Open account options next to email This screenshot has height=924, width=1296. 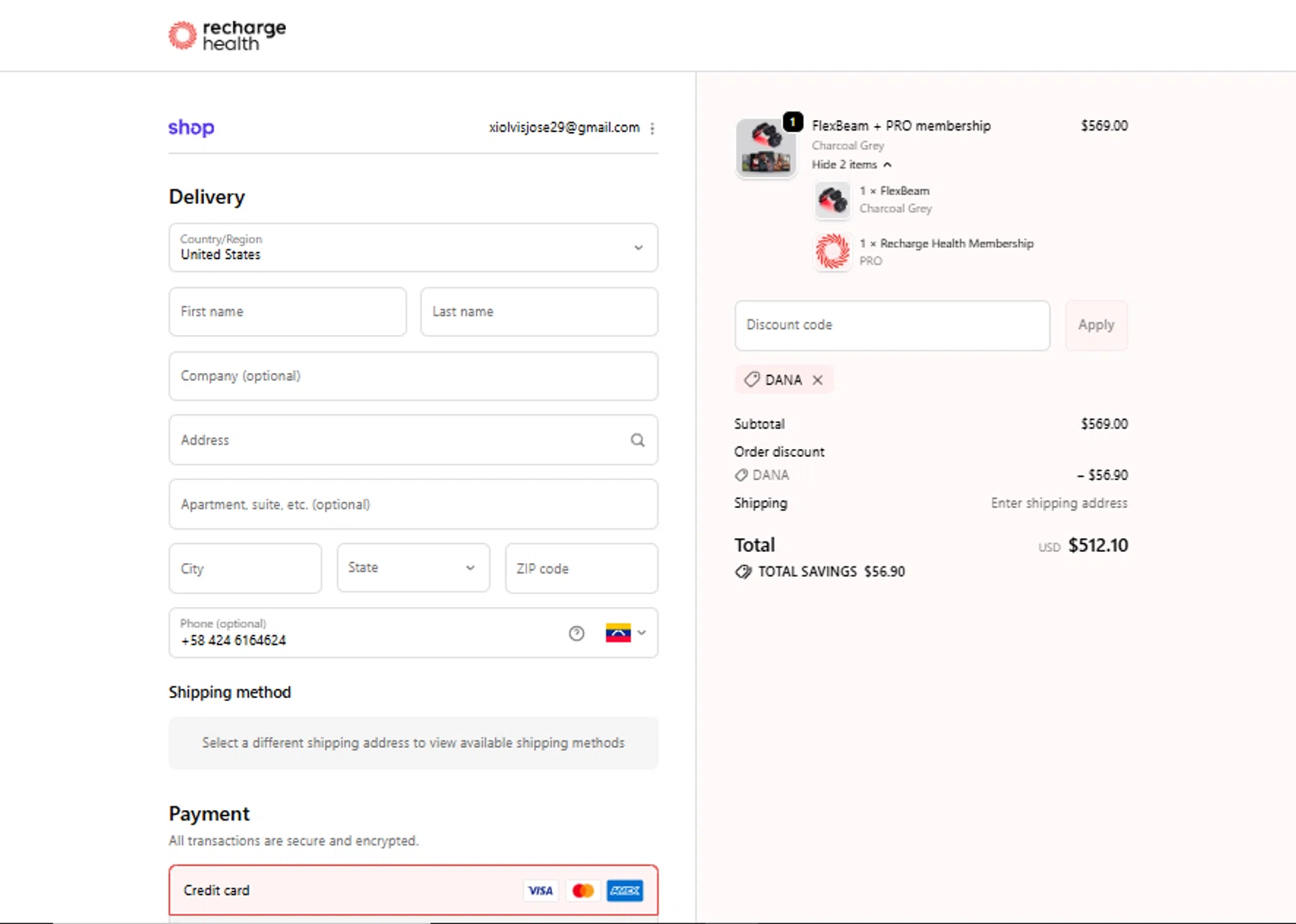[652, 128]
